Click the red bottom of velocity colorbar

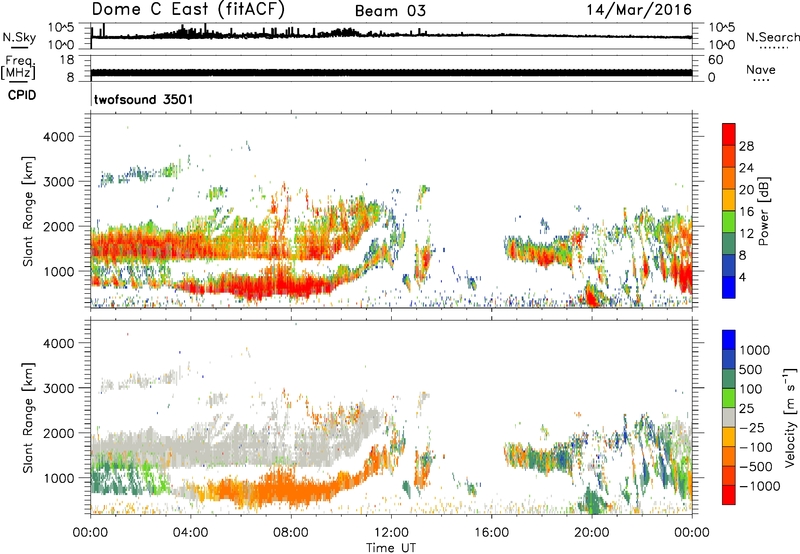click(x=729, y=495)
